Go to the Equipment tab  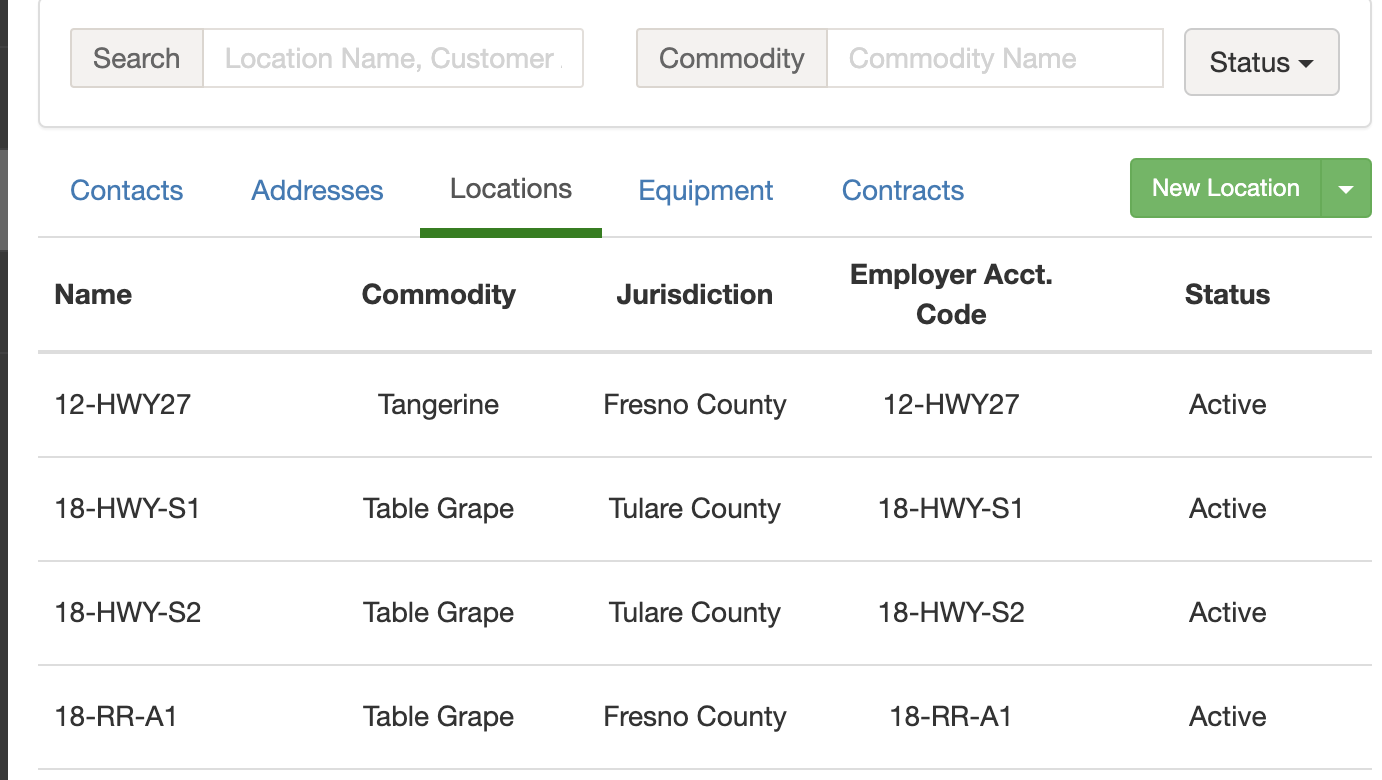(x=706, y=190)
